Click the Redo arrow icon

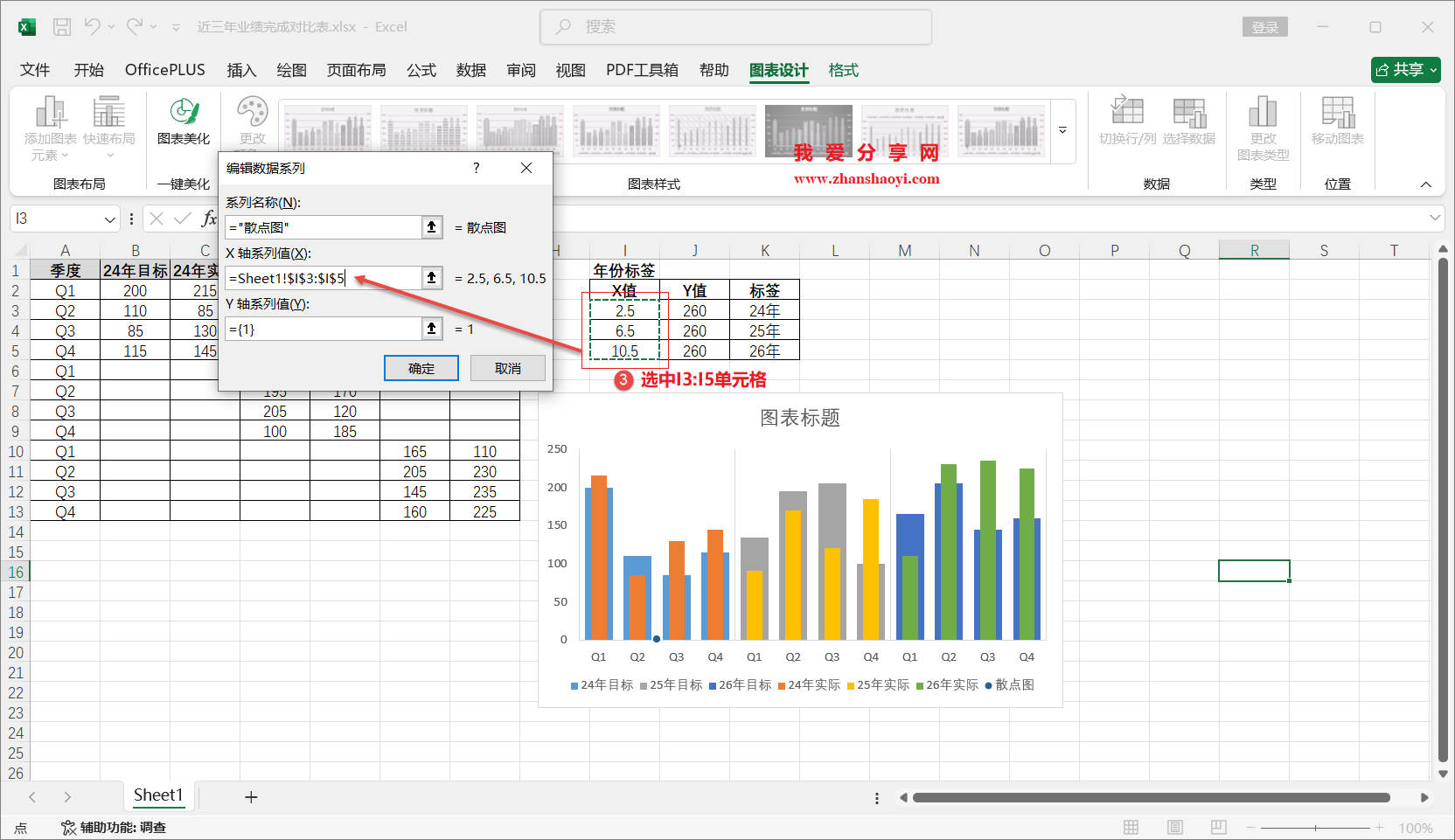134,27
